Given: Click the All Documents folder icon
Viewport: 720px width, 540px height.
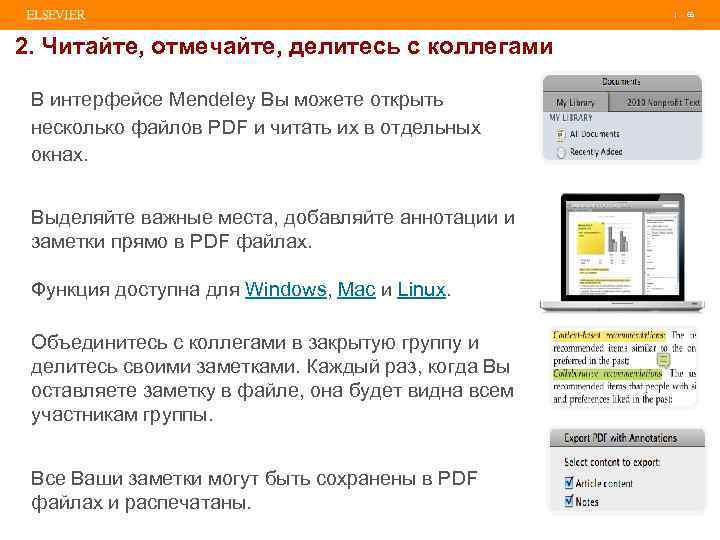Looking at the screenshot, I should (x=560, y=135).
